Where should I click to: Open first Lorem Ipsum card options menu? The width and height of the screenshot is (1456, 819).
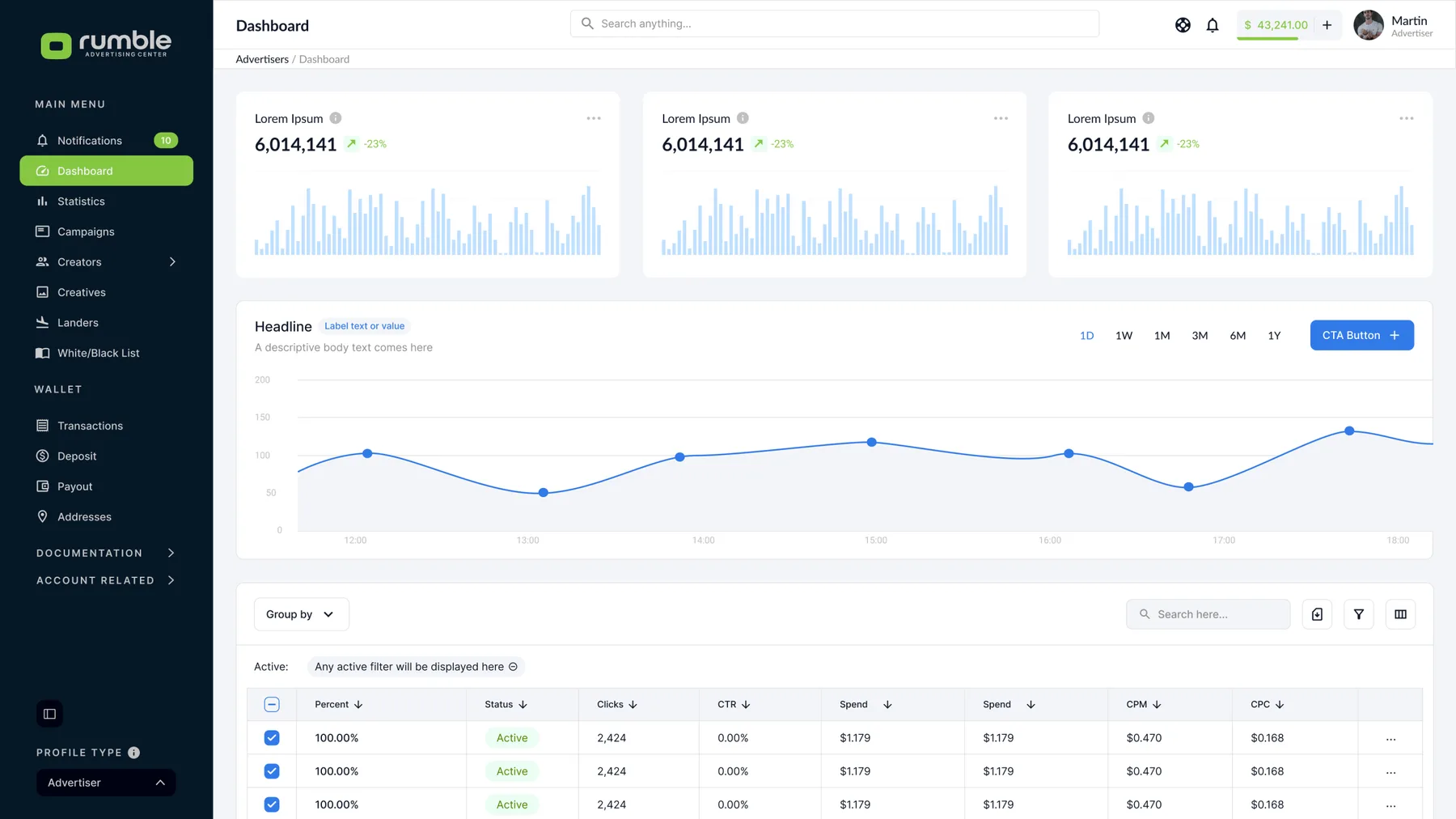point(594,118)
